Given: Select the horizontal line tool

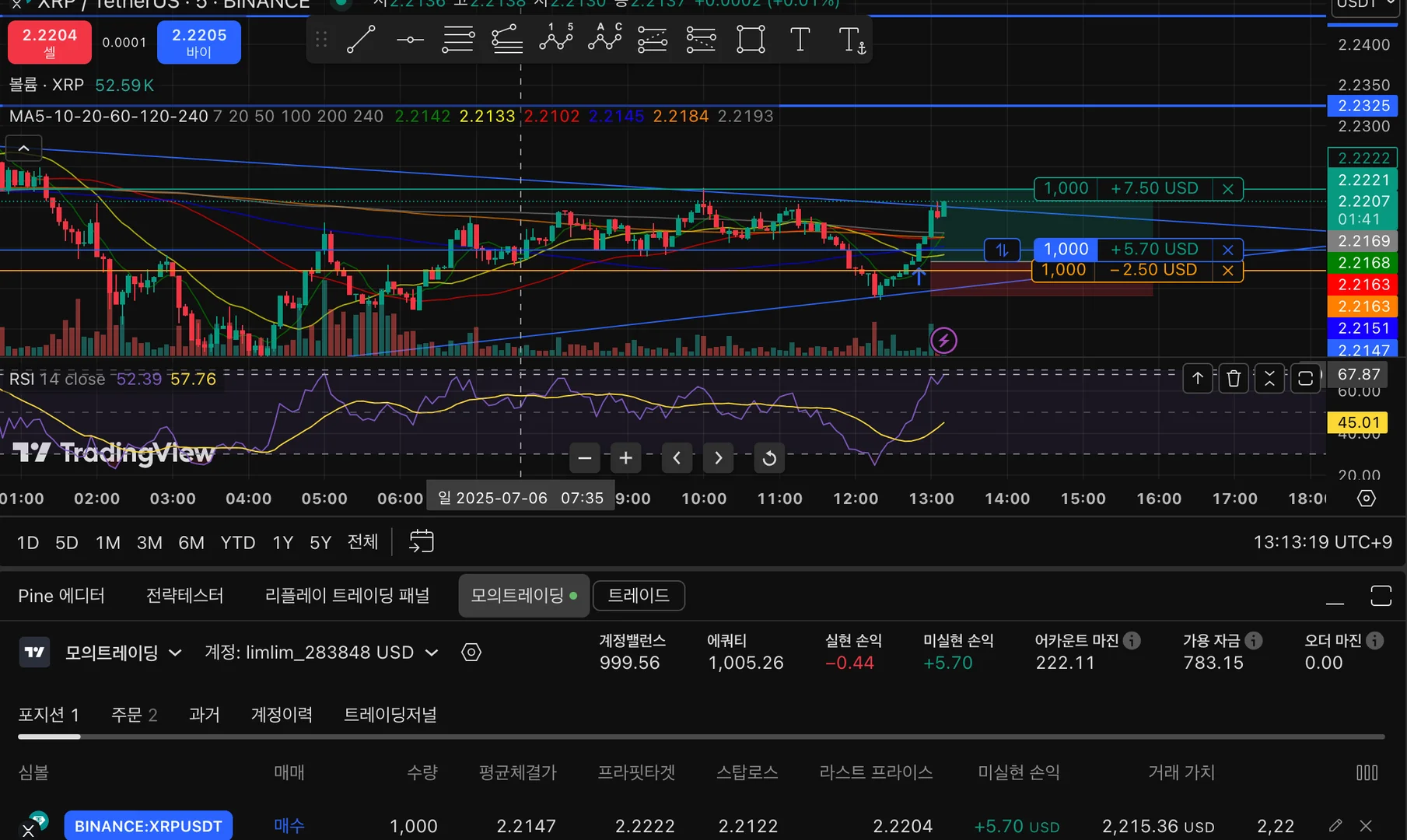Looking at the screenshot, I should 410,39.
